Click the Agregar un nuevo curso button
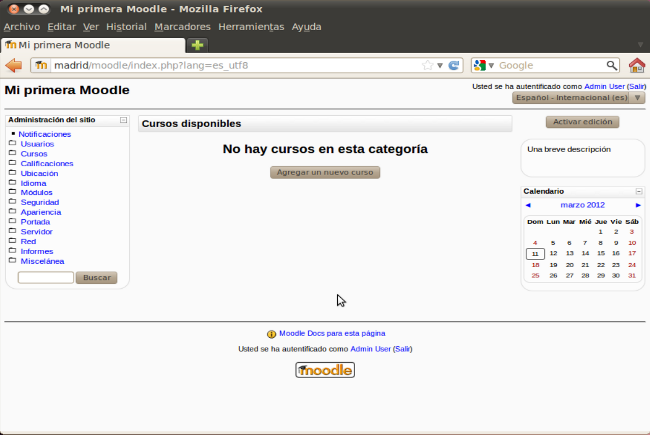Screen dimensions: 650x435 coord(325,172)
